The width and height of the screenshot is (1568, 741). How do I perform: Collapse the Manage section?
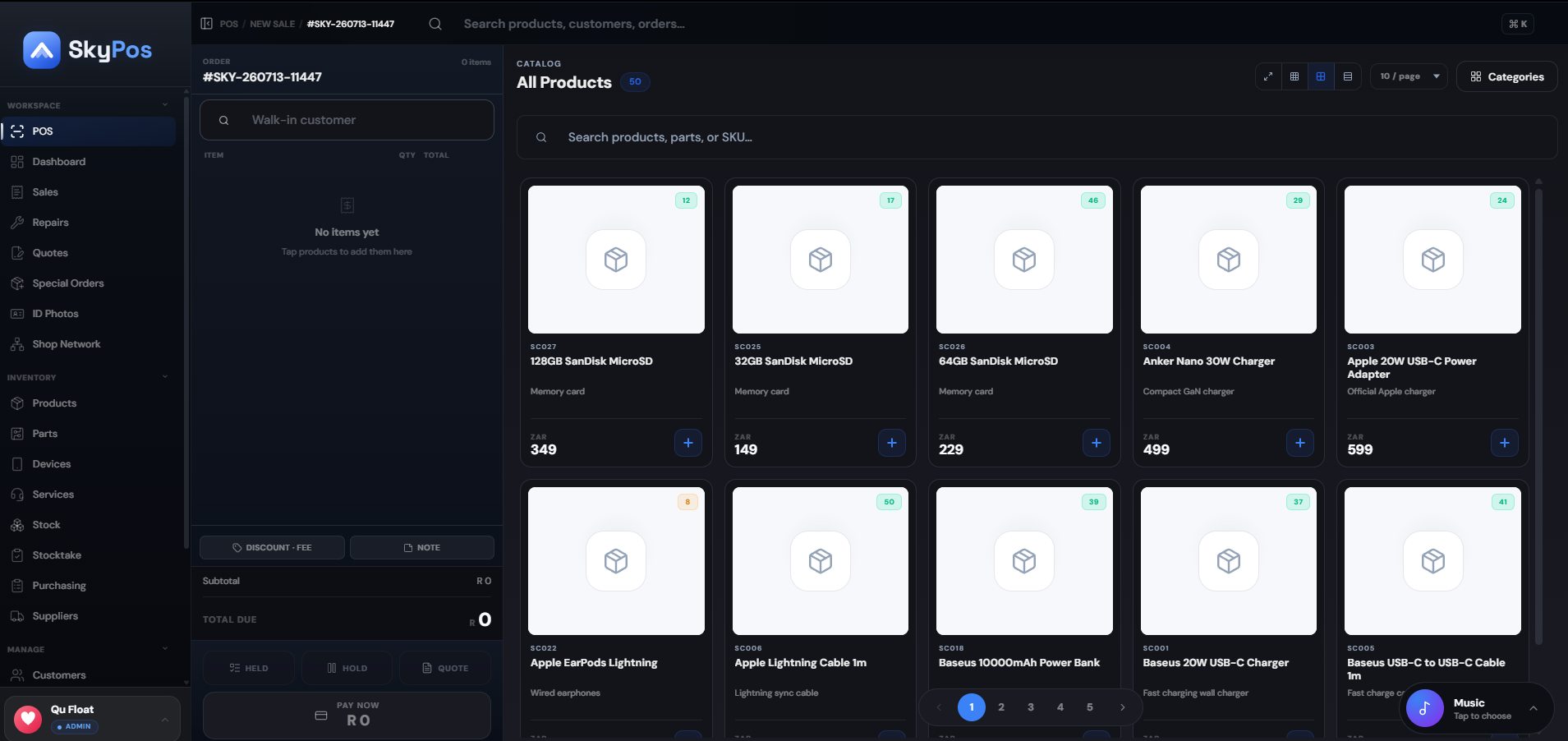165,649
